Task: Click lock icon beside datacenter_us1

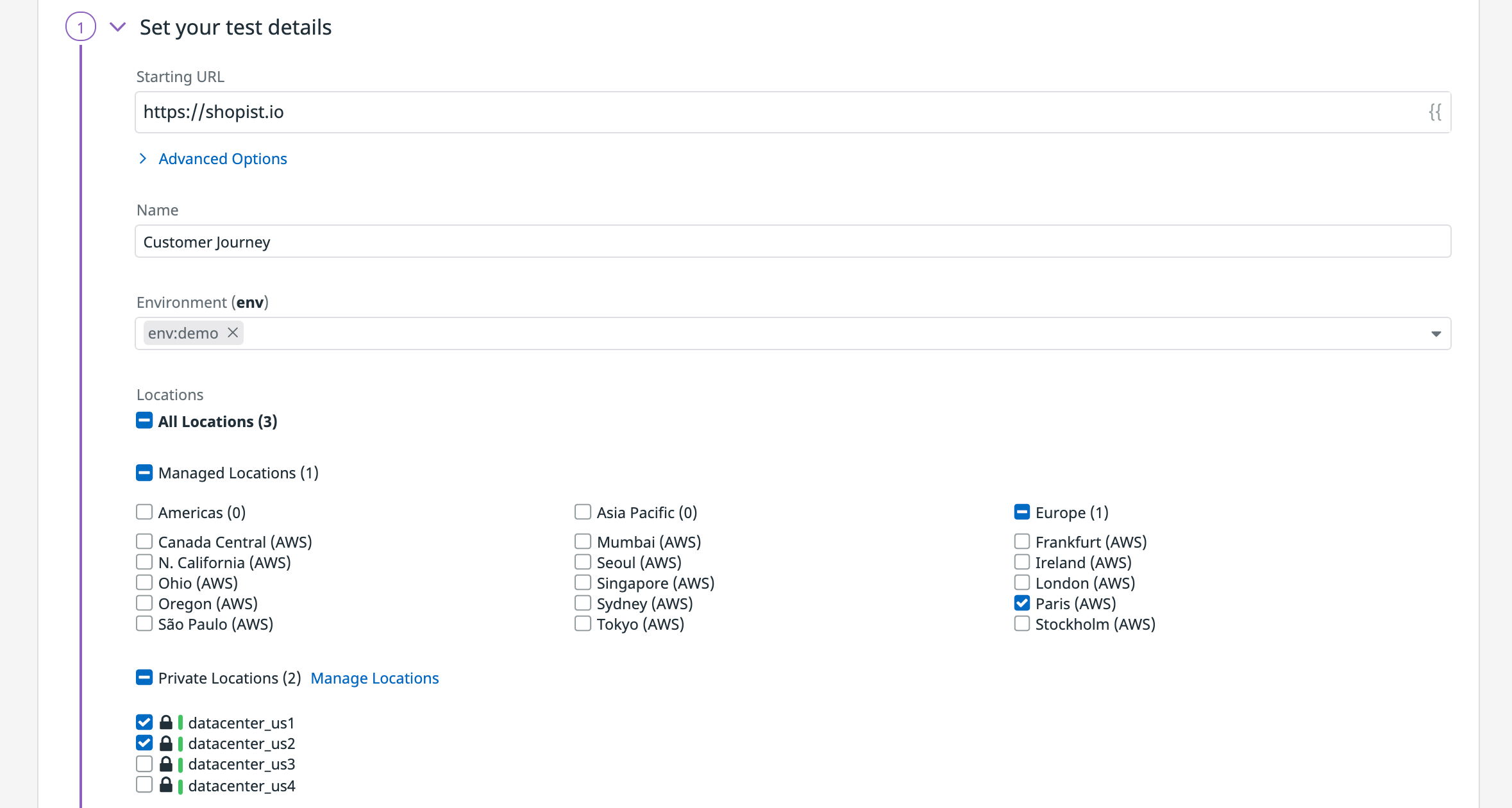Action: click(166, 722)
